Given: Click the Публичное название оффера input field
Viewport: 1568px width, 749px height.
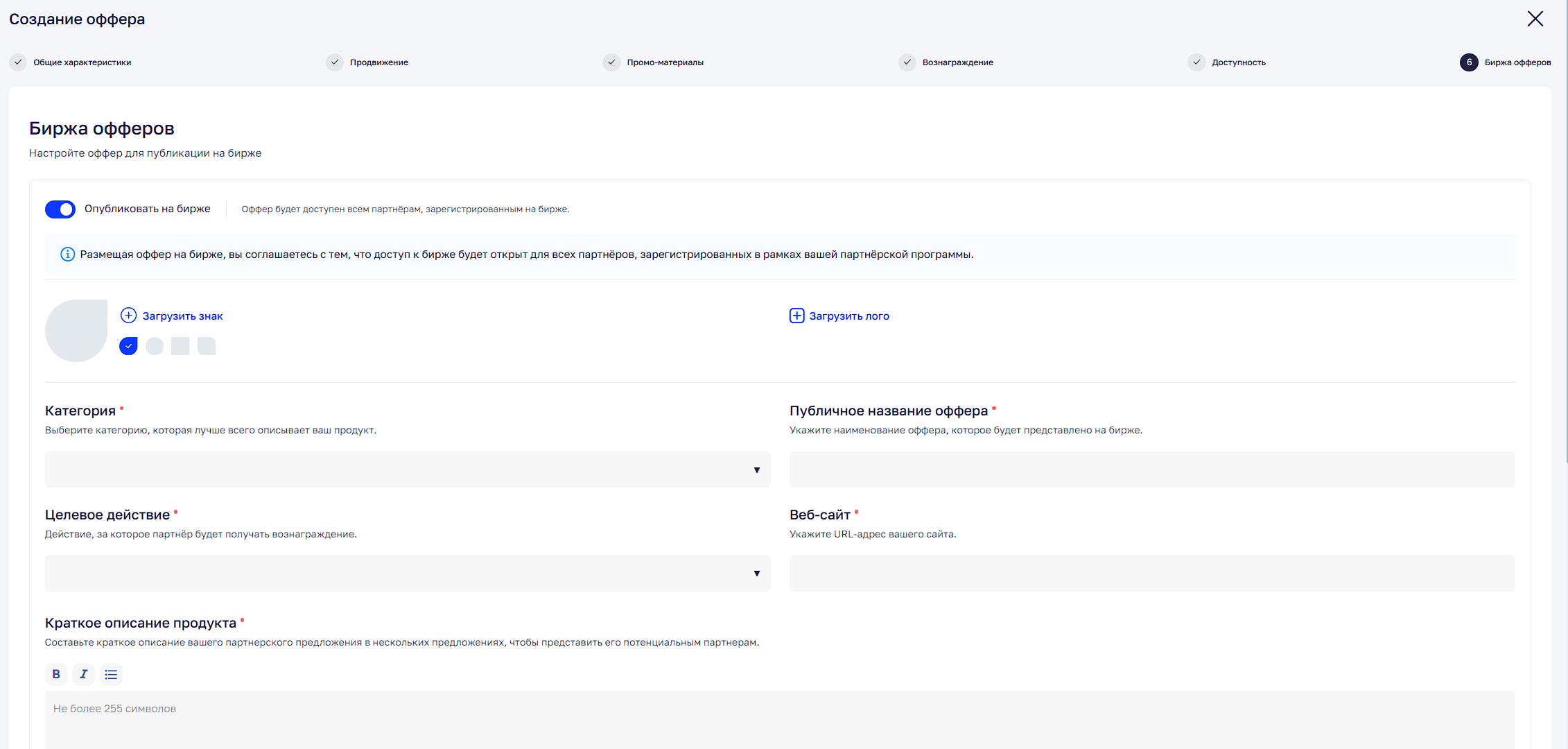Looking at the screenshot, I should (1151, 470).
